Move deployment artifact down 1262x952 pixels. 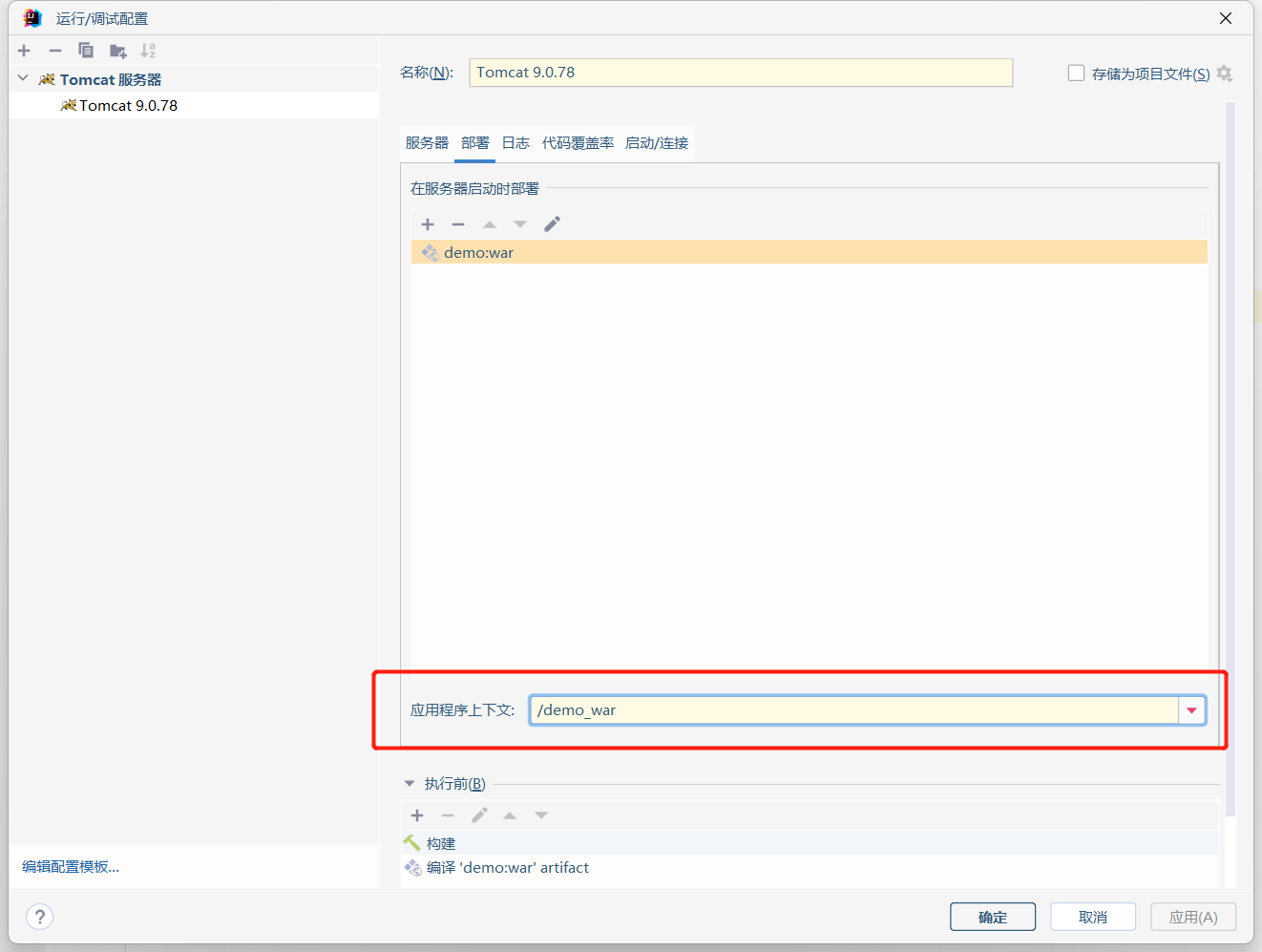pyautogui.click(x=520, y=224)
